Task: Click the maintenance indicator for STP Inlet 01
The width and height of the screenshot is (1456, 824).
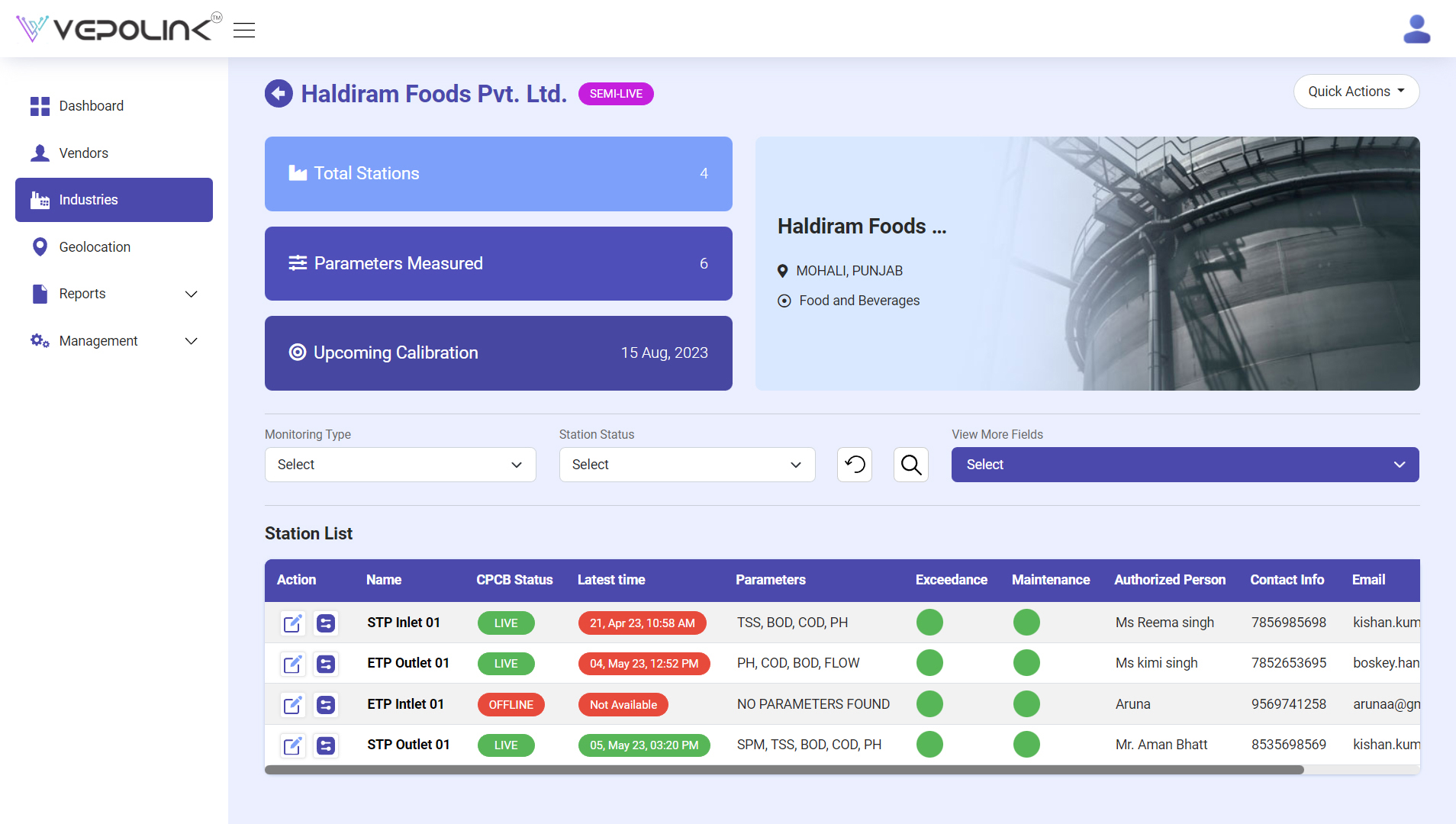Action: click(x=1026, y=623)
